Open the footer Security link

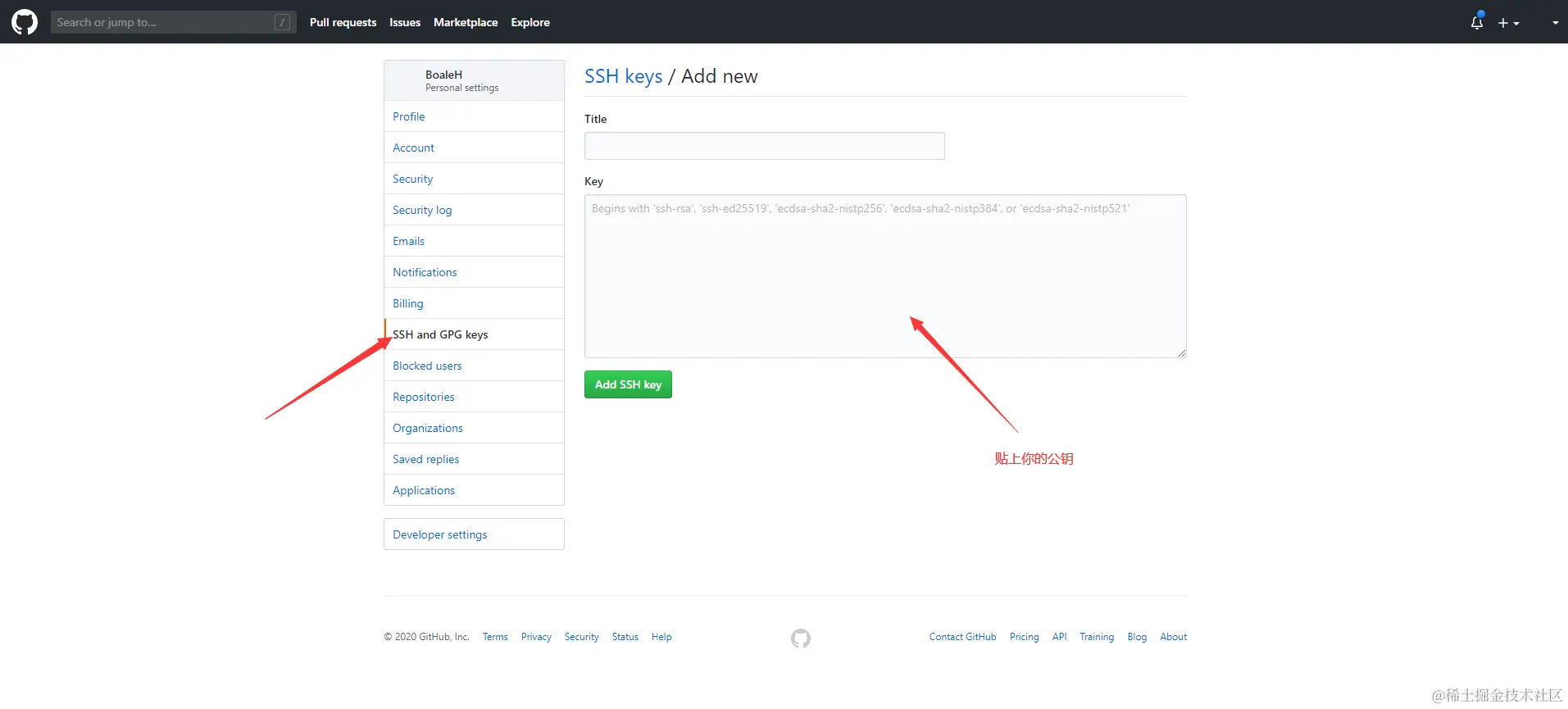(581, 637)
